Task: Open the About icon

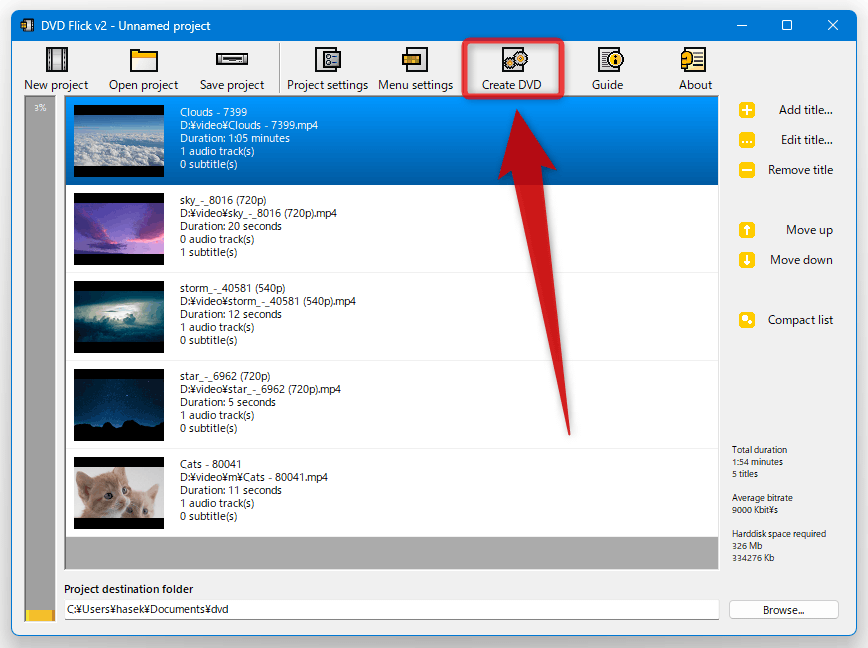Action: [x=693, y=59]
